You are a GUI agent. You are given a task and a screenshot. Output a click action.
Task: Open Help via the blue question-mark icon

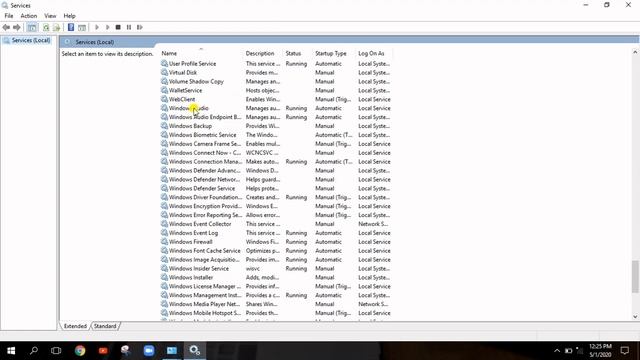click(71, 27)
